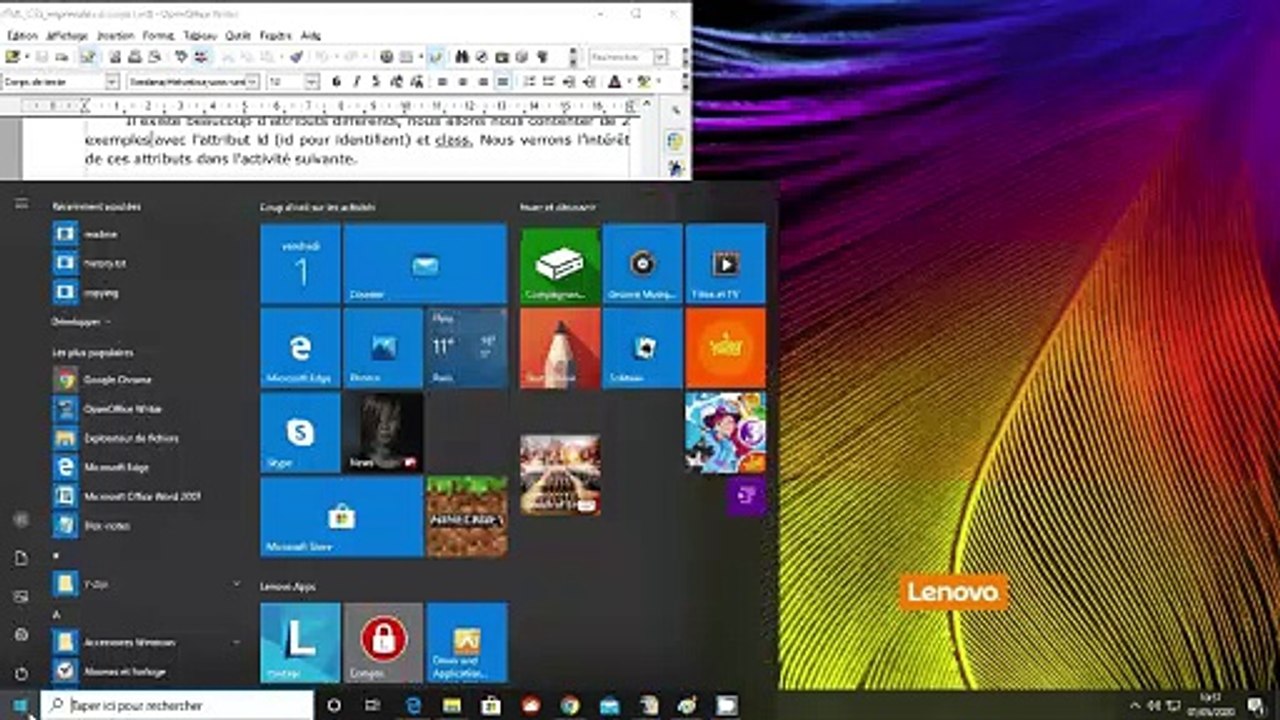
Task: Open Alarmes et horloge app entry
Action: coord(147,671)
